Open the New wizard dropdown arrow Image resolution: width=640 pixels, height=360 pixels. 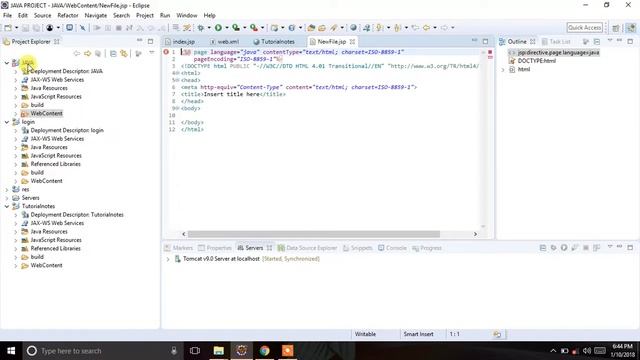click(x=16, y=28)
